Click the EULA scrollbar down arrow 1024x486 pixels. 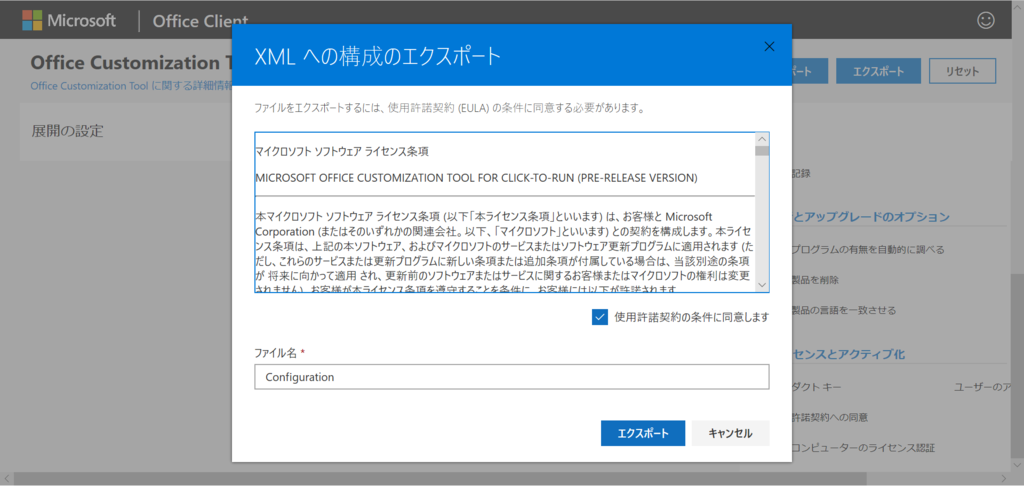pyautogui.click(x=761, y=285)
